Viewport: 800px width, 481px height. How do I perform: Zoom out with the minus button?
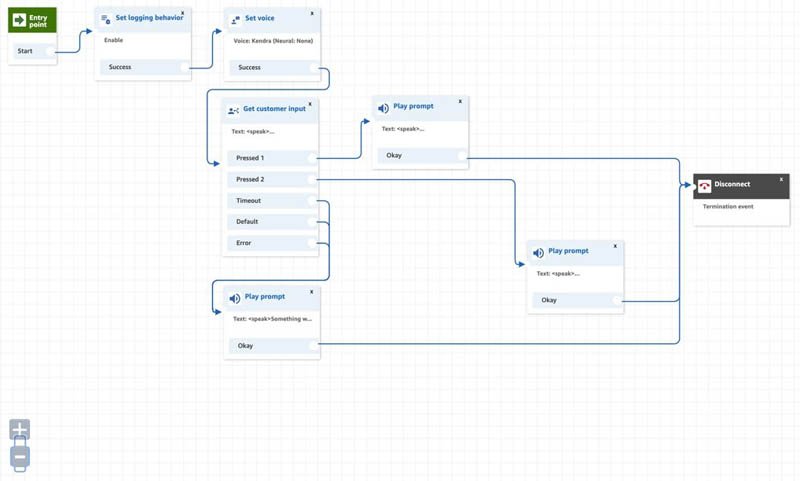click(19, 456)
